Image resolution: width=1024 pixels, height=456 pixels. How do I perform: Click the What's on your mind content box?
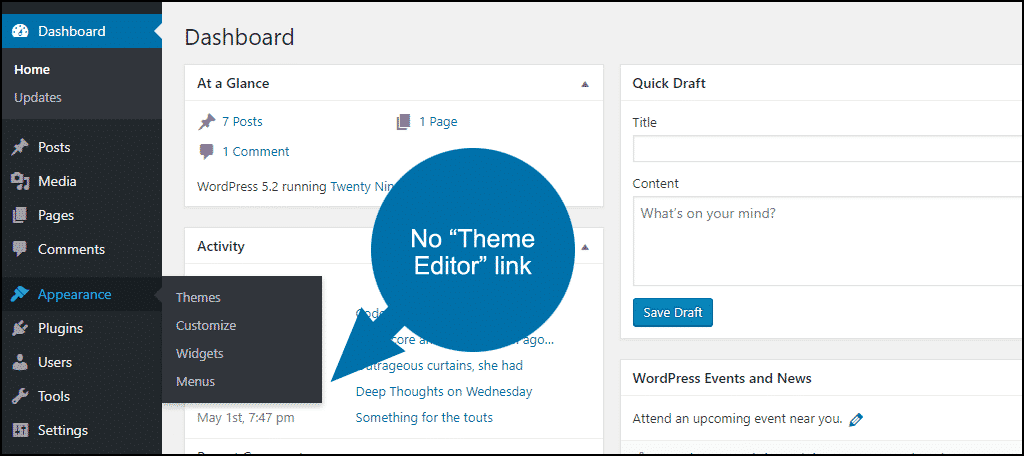(828, 241)
